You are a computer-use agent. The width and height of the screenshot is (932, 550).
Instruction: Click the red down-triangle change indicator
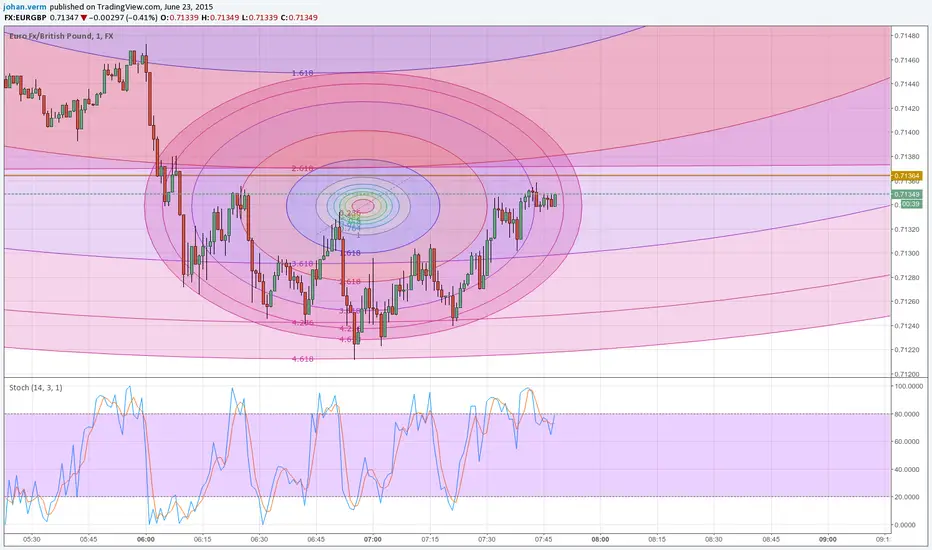[x=84, y=18]
